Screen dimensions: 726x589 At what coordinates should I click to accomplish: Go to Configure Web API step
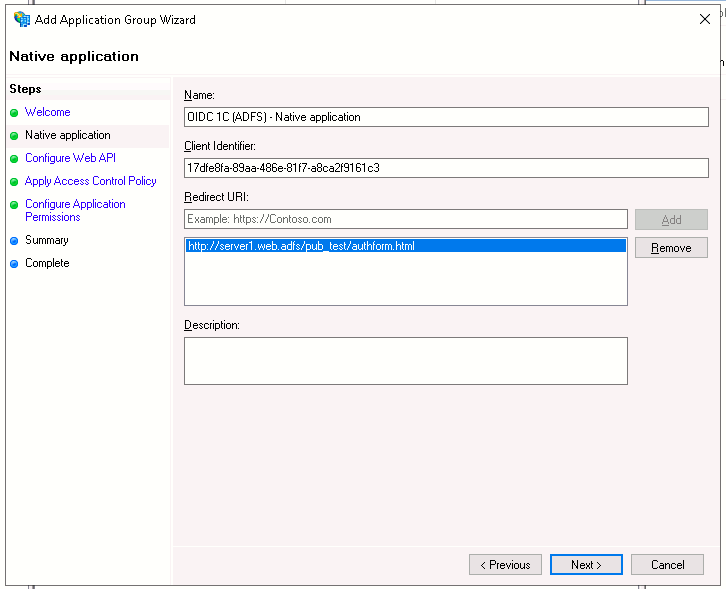70,158
